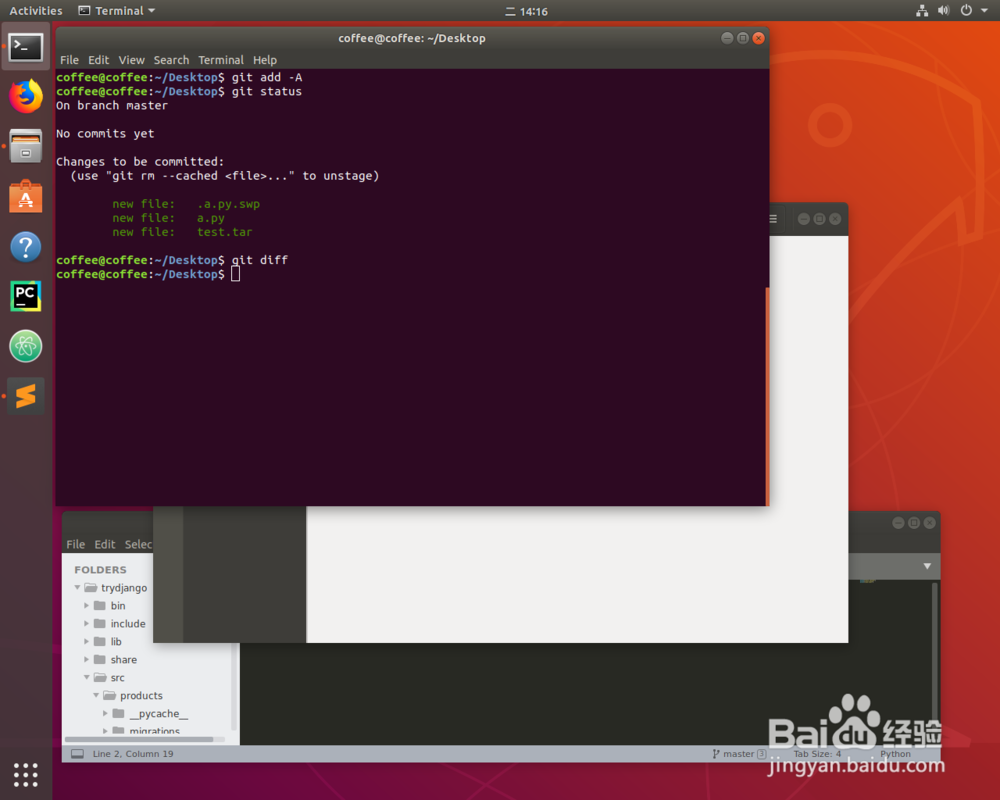Open the terminal Terminal menu
The width and height of the screenshot is (1000, 800).
pyautogui.click(x=221, y=60)
